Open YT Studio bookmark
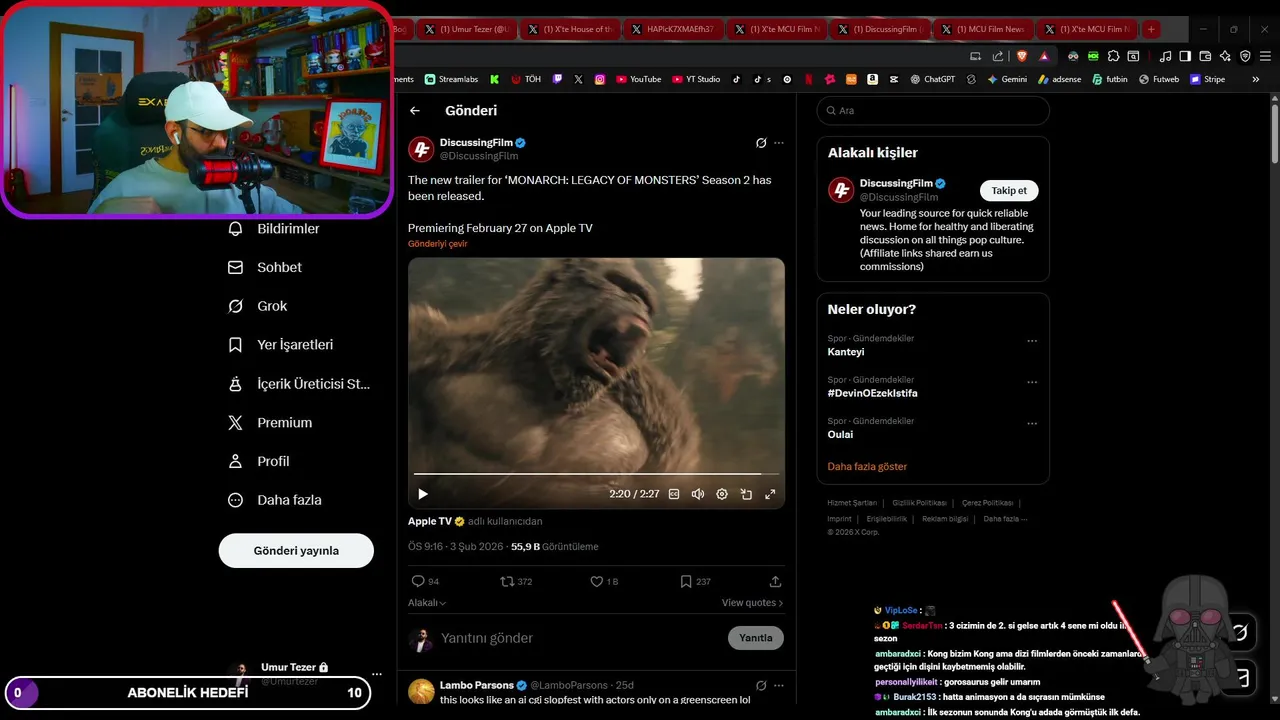The image size is (1280, 720). point(696,79)
